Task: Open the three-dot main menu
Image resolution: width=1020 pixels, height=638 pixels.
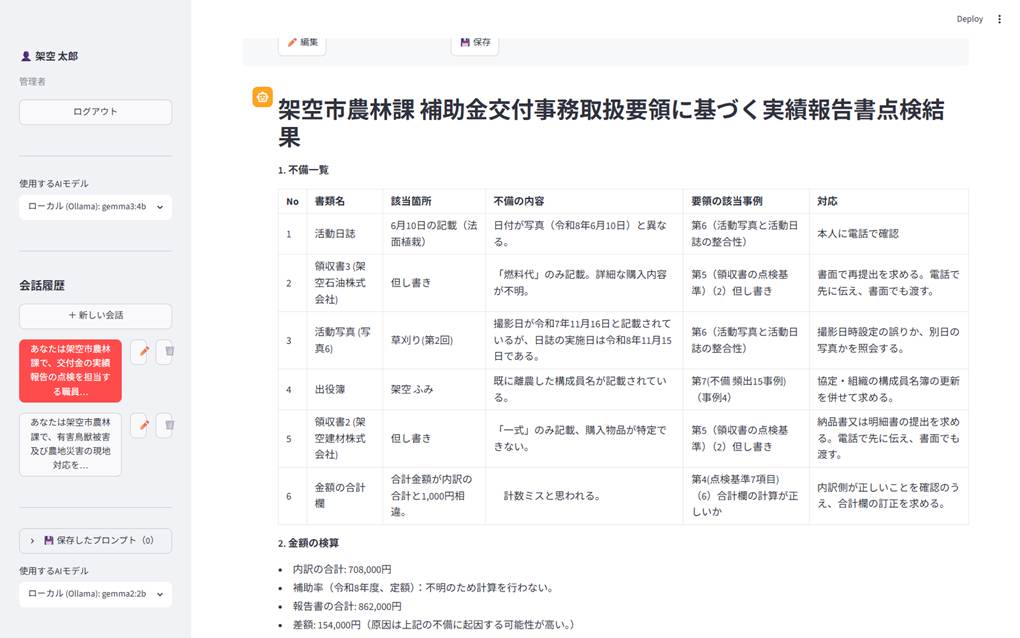Action: pos(999,19)
